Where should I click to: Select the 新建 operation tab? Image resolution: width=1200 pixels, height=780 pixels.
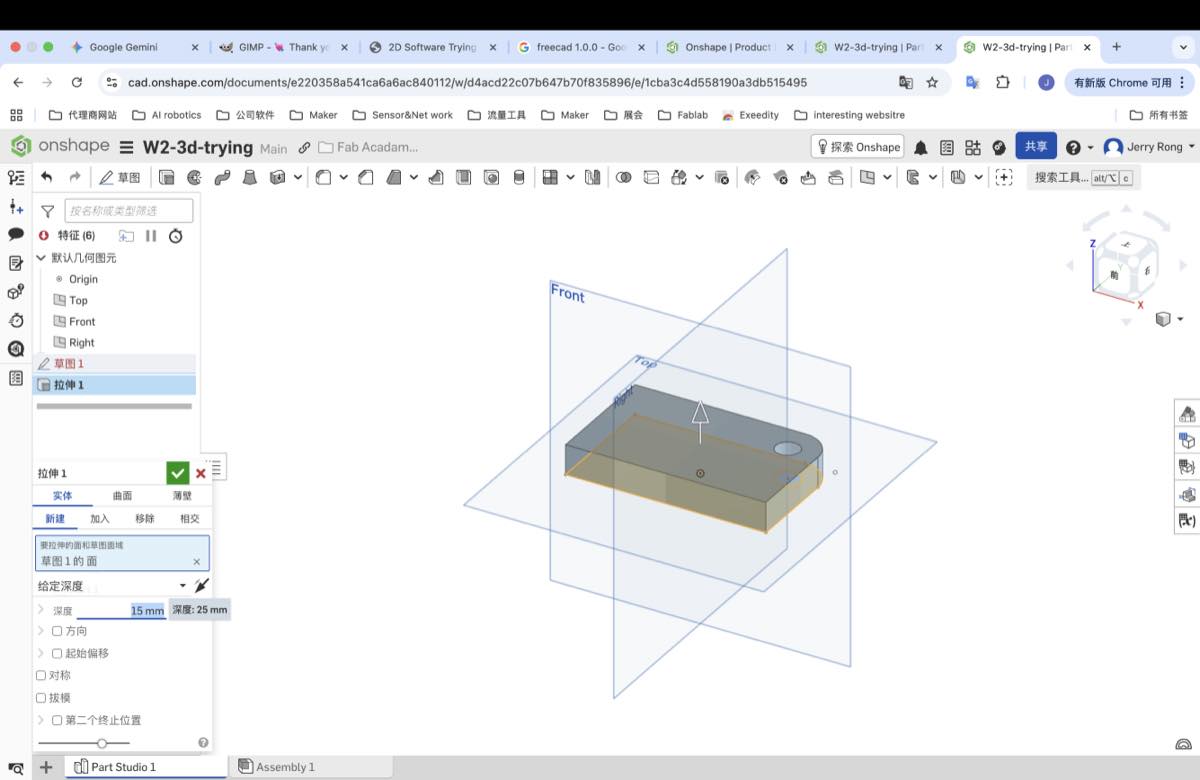(55, 518)
